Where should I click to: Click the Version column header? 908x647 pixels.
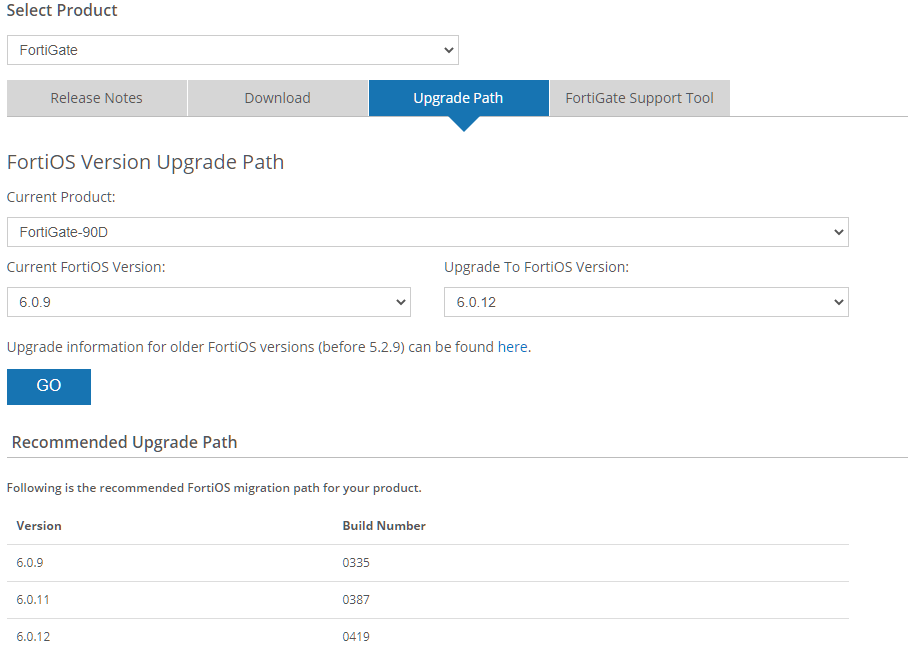39,526
